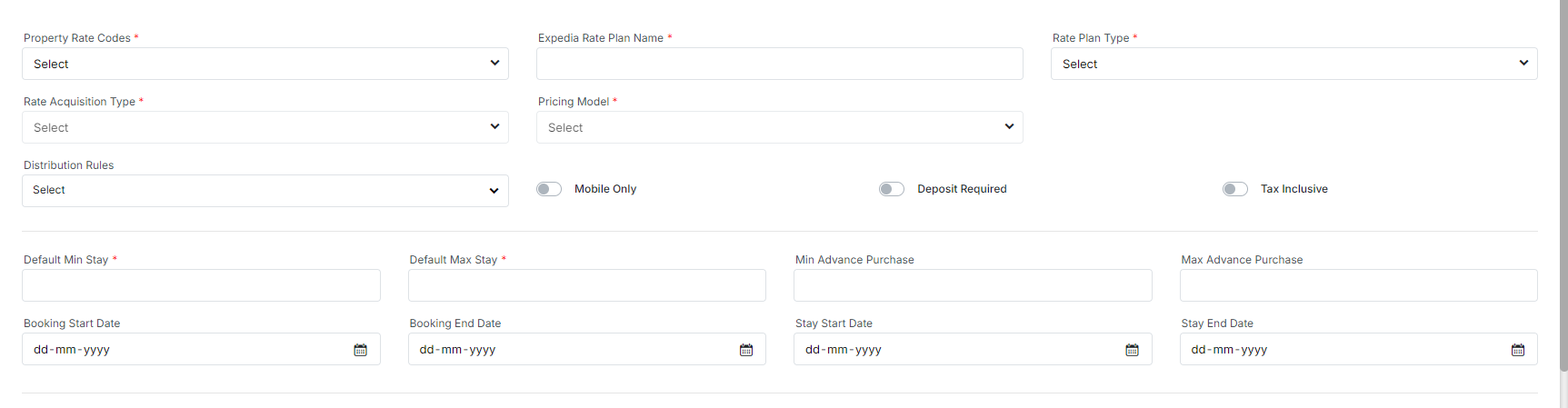The width and height of the screenshot is (1568, 408).
Task: Open Stay Start Date calendar picker
Action: point(1132,350)
